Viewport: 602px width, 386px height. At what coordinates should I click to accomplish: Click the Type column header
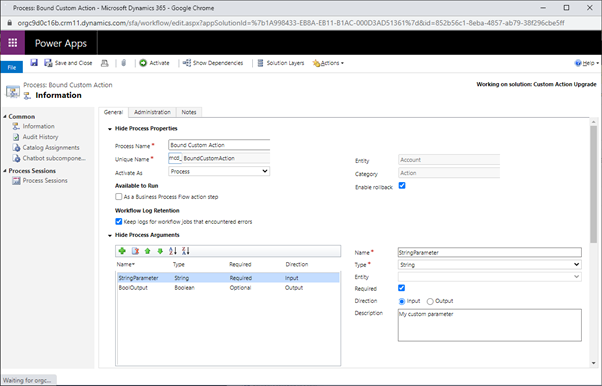179,264
